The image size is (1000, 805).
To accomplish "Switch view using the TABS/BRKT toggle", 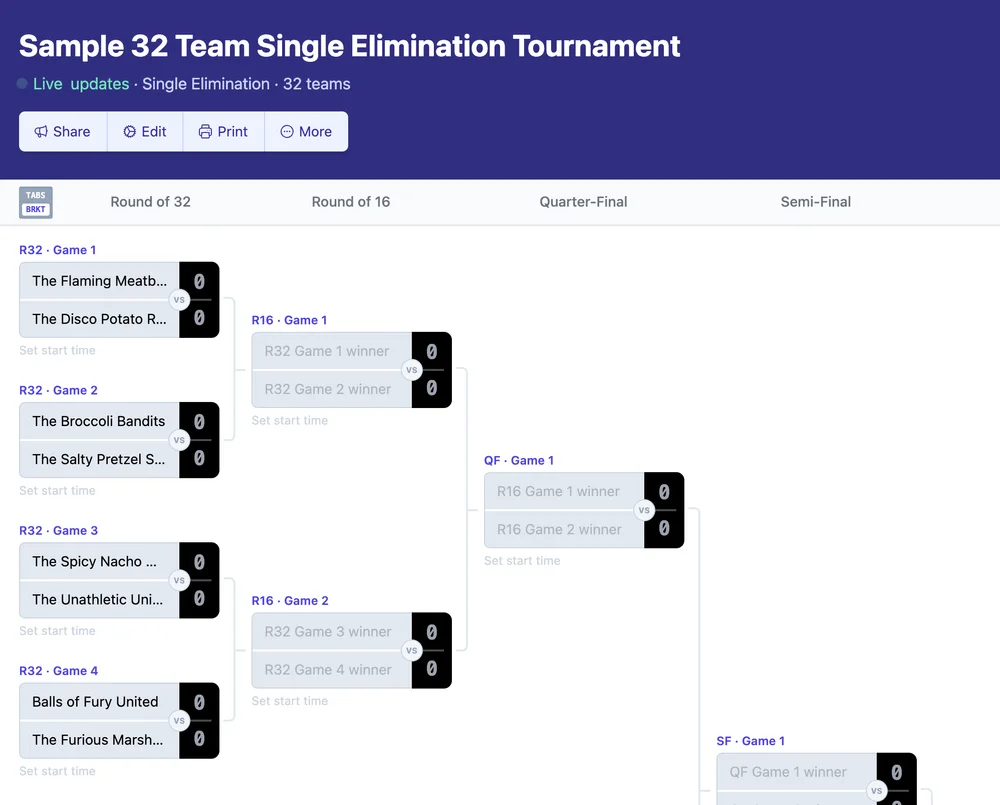I will tap(35, 202).
